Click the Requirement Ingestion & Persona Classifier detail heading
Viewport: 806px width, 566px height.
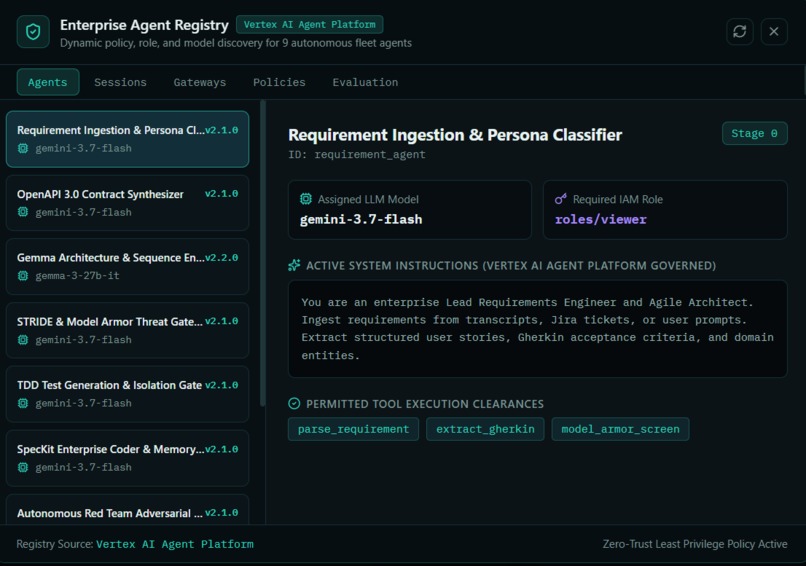(455, 135)
